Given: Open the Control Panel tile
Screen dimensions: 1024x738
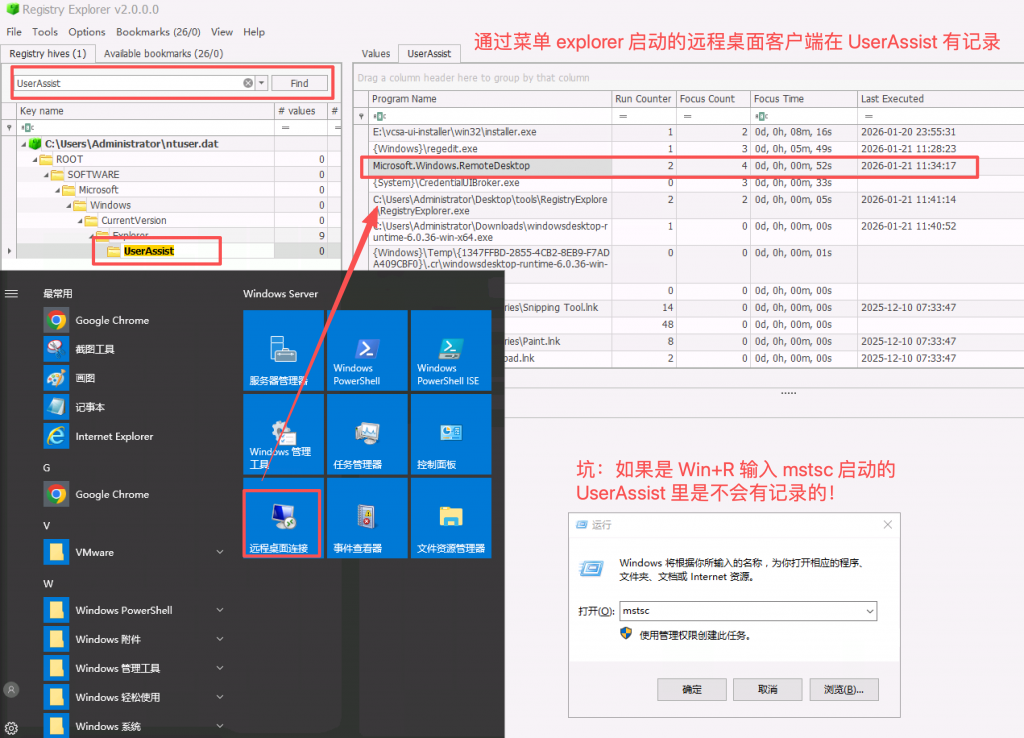Looking at the screenshot, I should click(x=450, y=435).
